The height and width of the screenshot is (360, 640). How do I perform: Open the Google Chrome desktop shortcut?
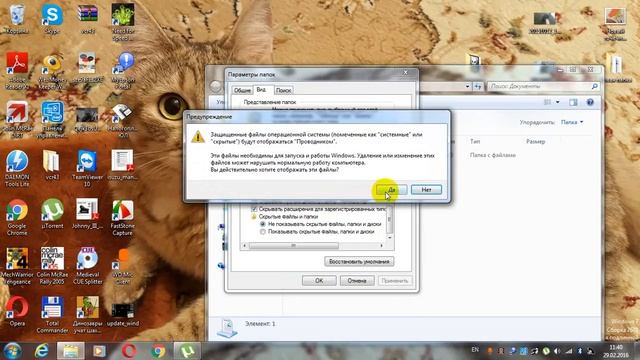coord(17,217)
